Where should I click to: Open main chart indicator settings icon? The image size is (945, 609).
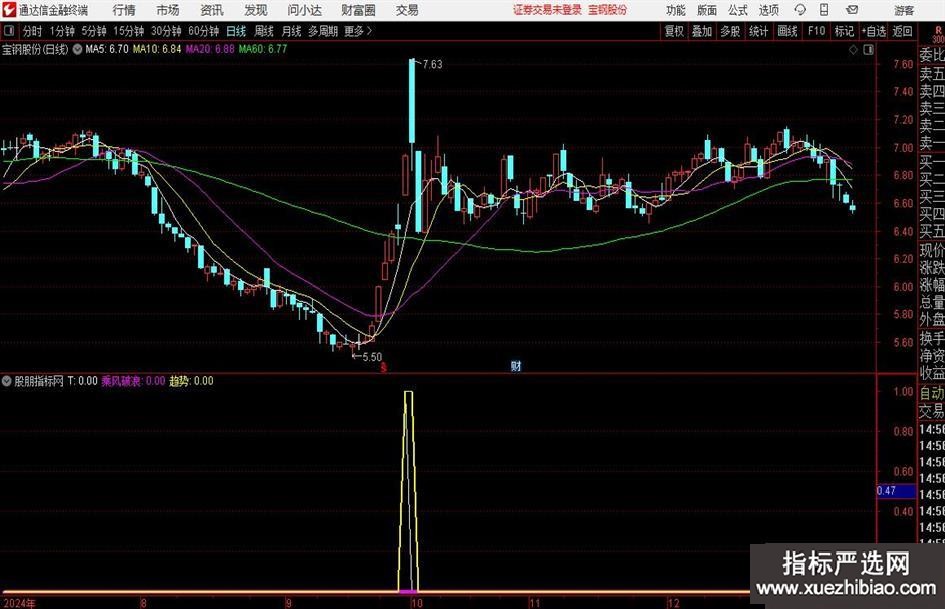(77, 49)
